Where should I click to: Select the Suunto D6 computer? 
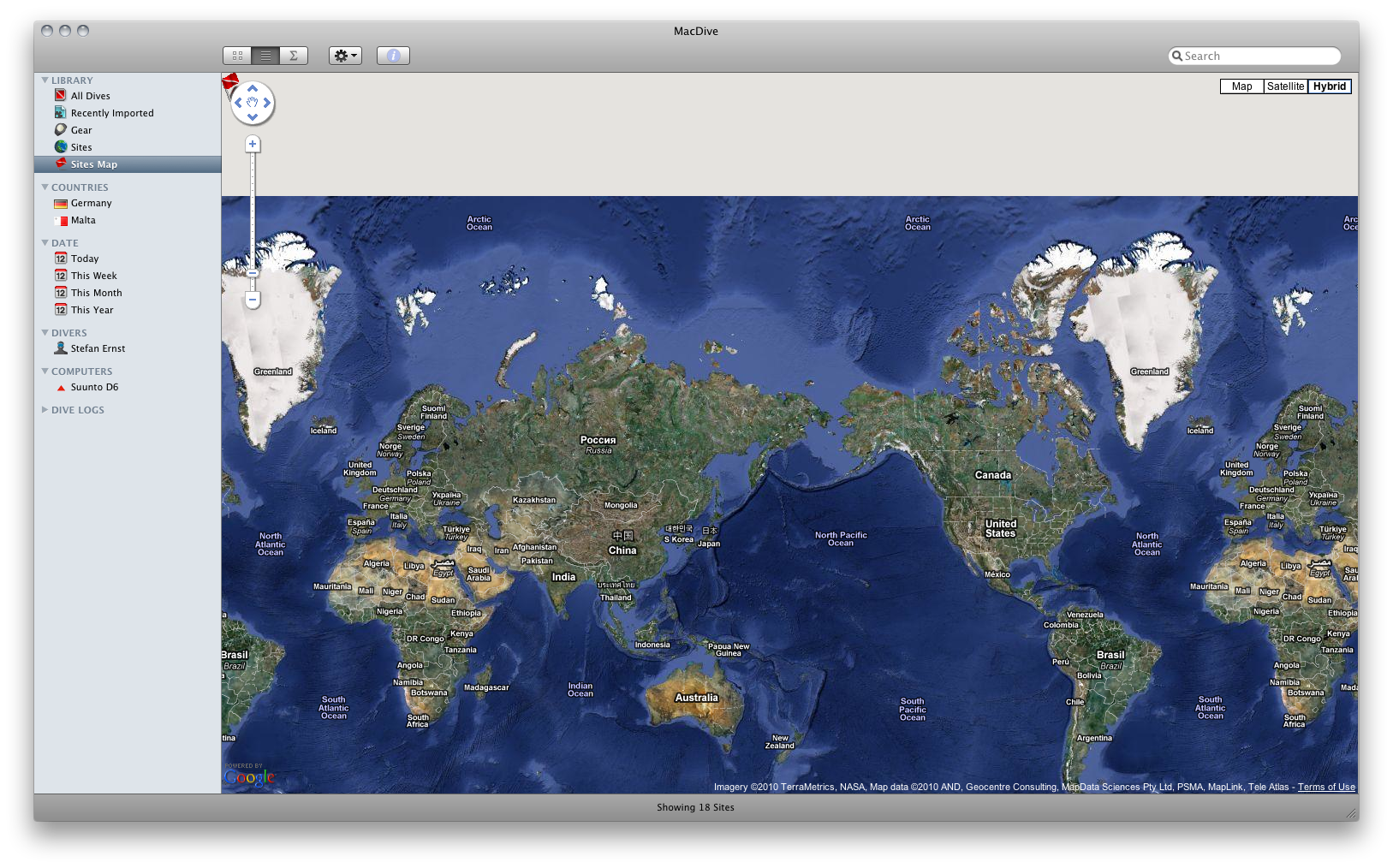(94, 387)
